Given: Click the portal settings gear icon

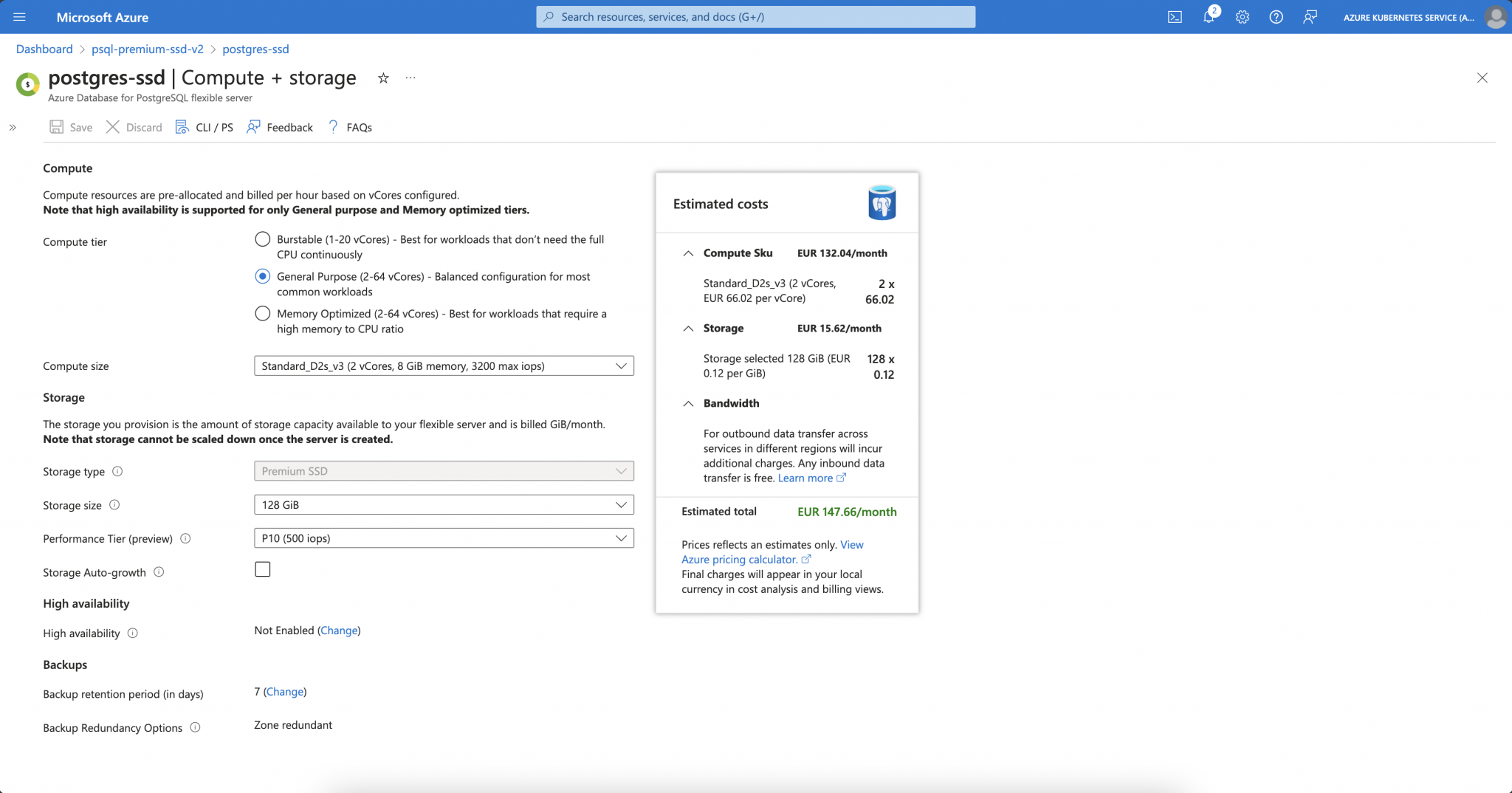Looking at the screenshot, I should coord(1243,16).
